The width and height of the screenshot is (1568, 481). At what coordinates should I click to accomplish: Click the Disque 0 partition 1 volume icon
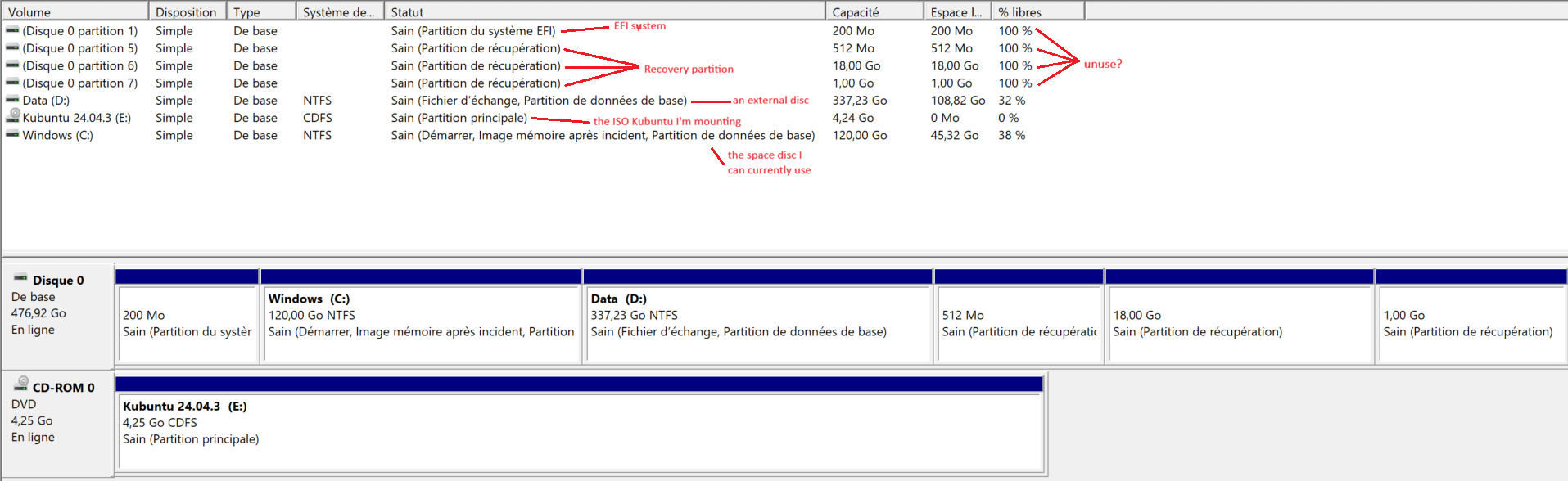(x=12, y=30)
